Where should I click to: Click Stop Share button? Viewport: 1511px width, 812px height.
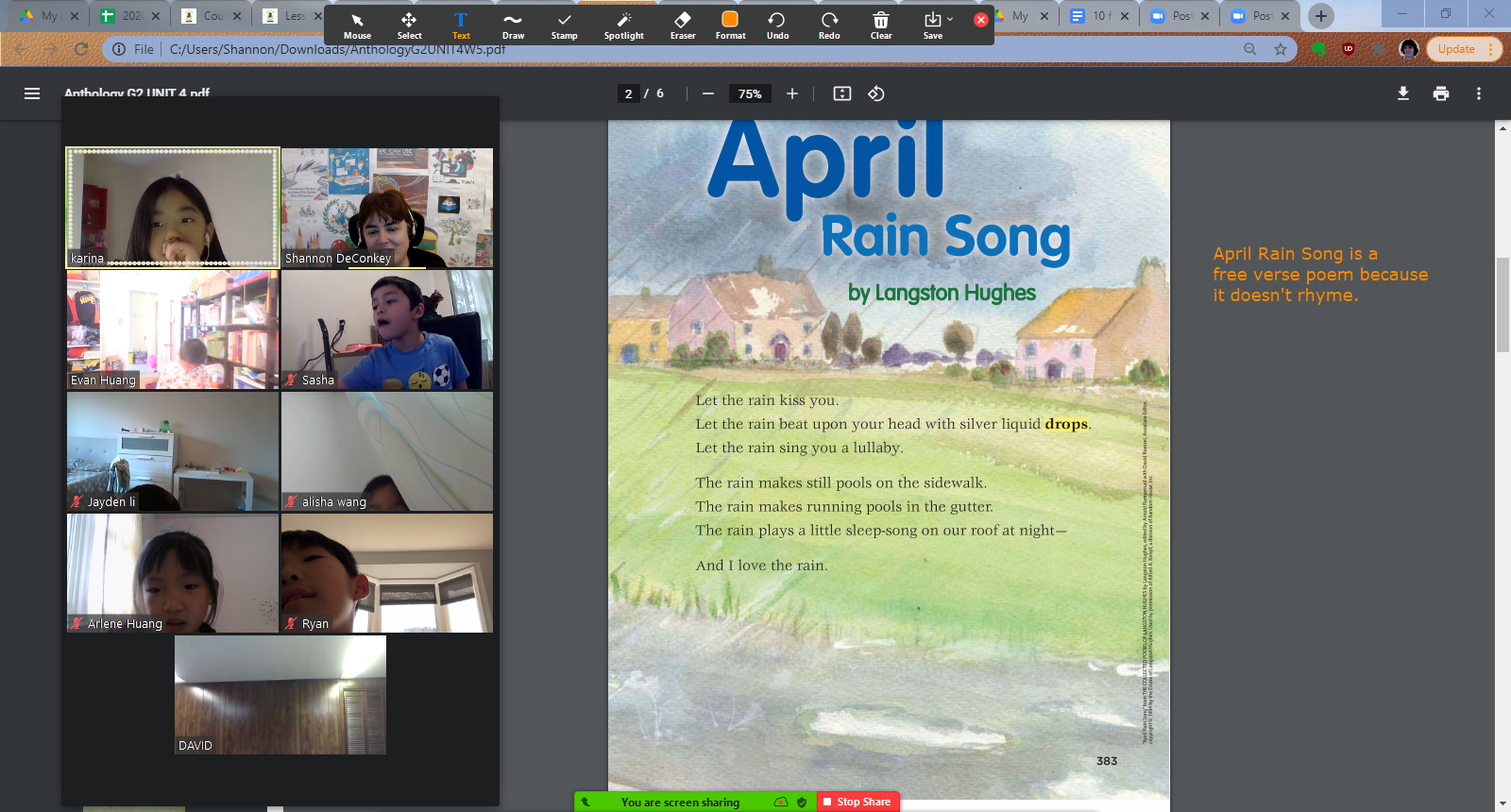pyautogui.click(x=857, y=802)
